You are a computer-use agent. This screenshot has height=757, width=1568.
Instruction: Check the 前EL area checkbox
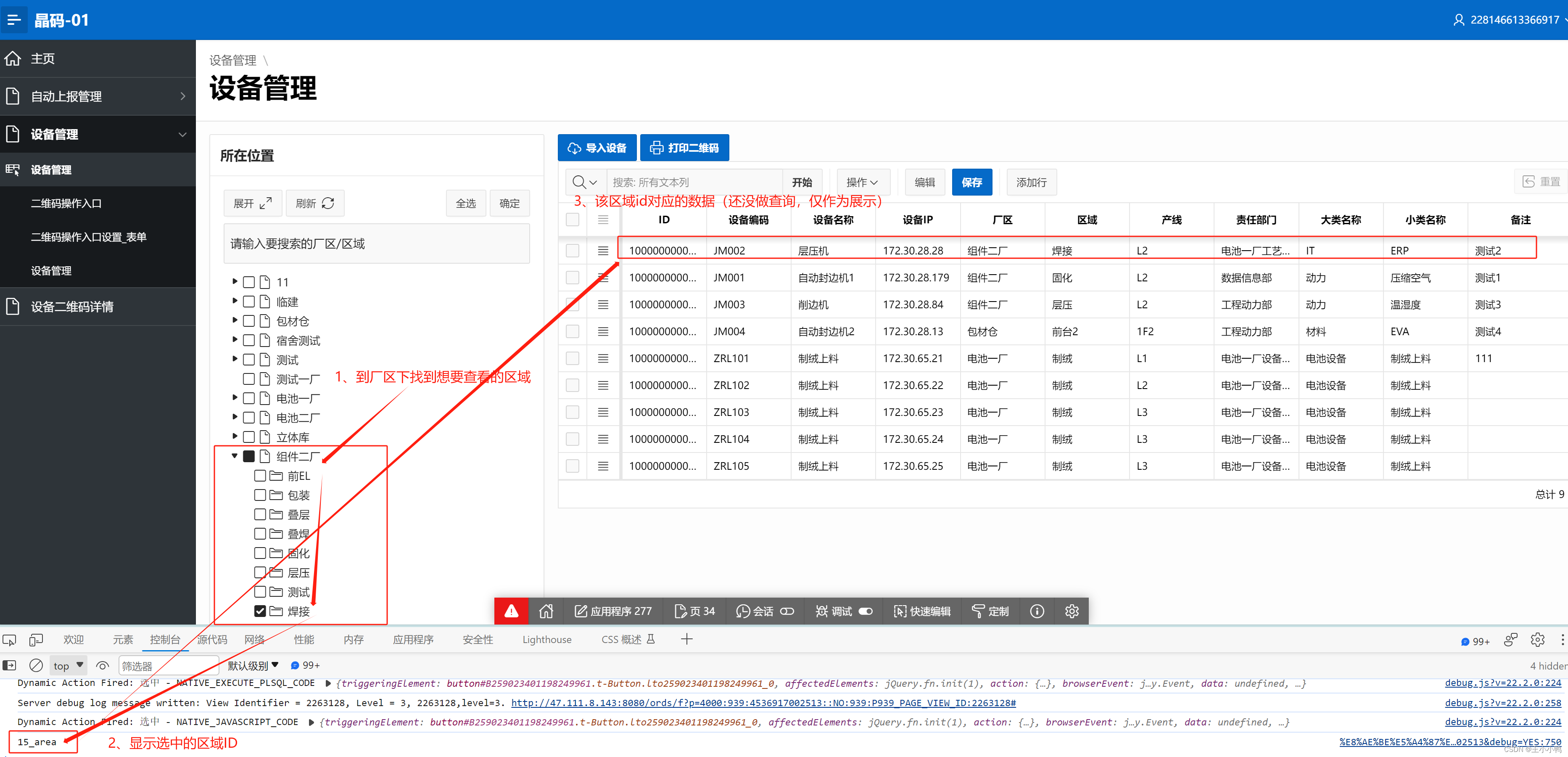pyautogui.click(x=260, y=476)
